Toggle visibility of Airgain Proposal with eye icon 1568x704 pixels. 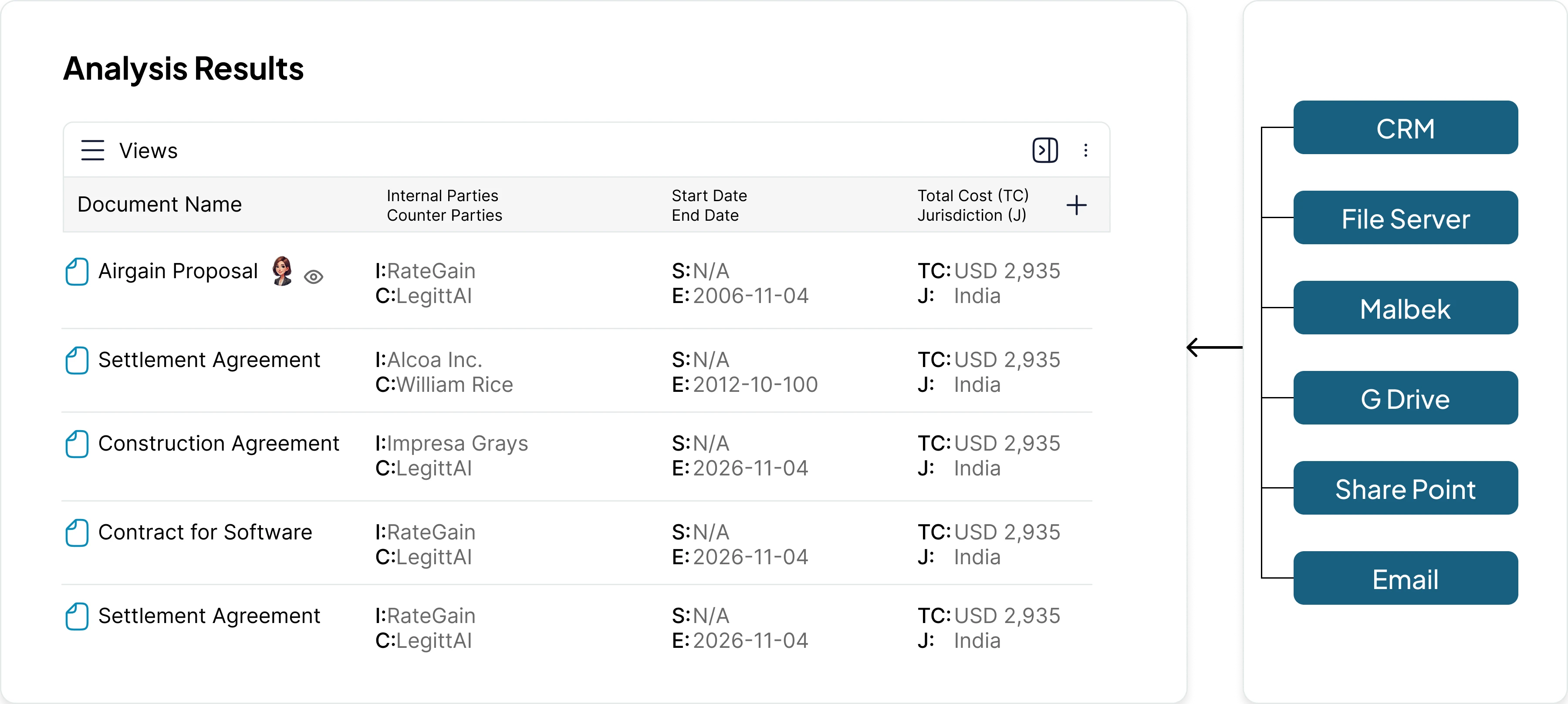point(315,277)
